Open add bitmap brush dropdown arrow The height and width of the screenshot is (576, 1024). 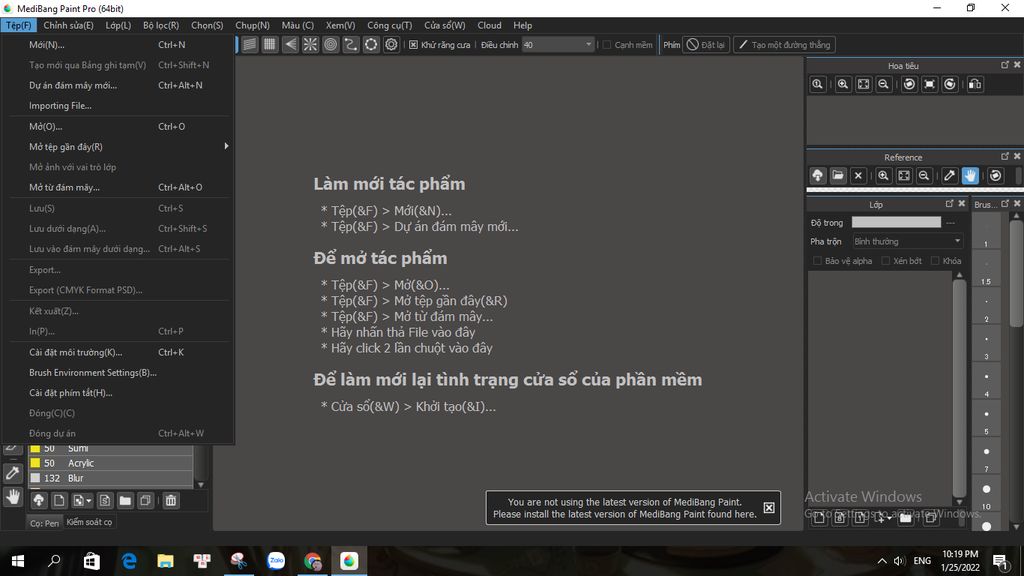[x=88, y=501]
